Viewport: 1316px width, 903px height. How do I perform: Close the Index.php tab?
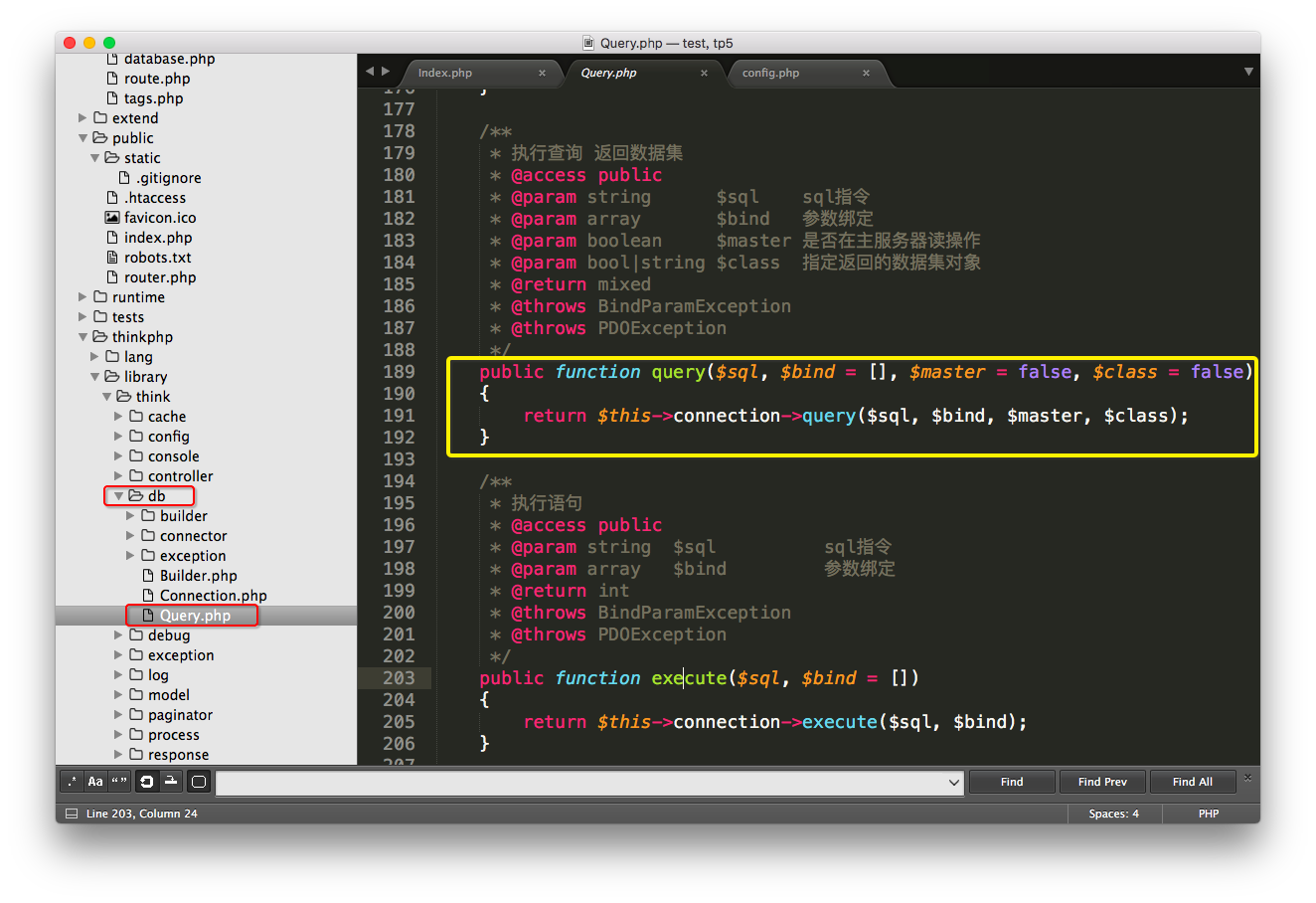(x=542, y=73)
